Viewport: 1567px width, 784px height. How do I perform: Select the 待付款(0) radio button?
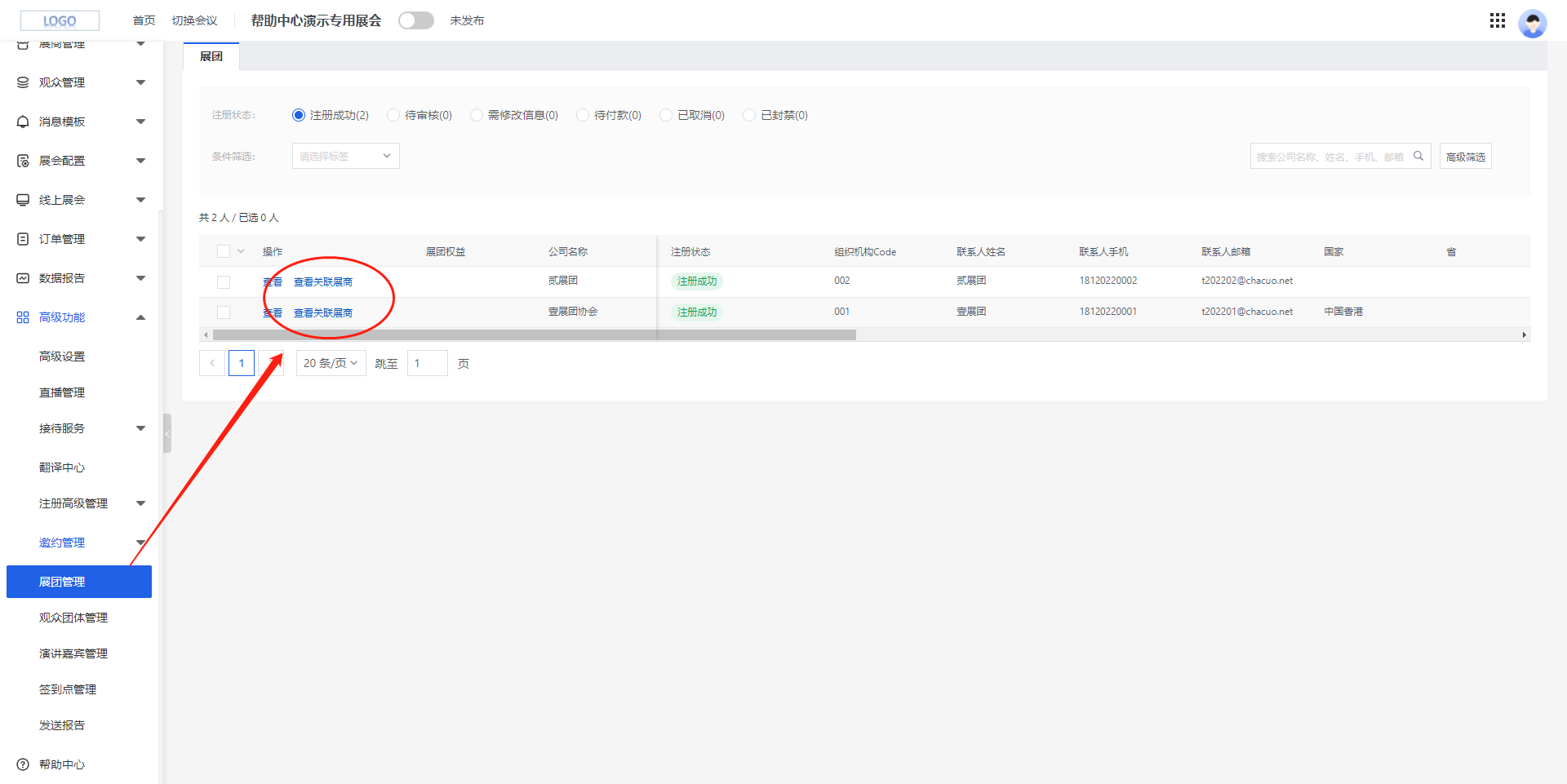coord(583,115)
